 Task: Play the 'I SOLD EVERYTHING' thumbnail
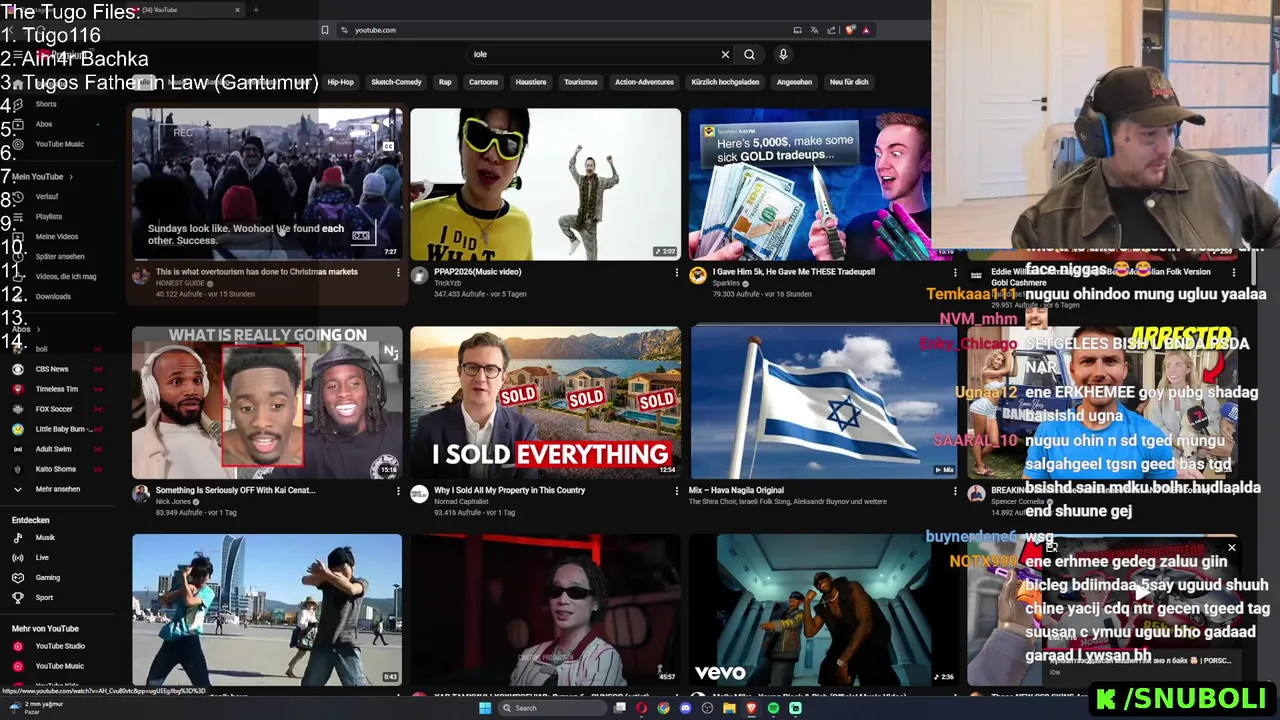pos(545,402)
